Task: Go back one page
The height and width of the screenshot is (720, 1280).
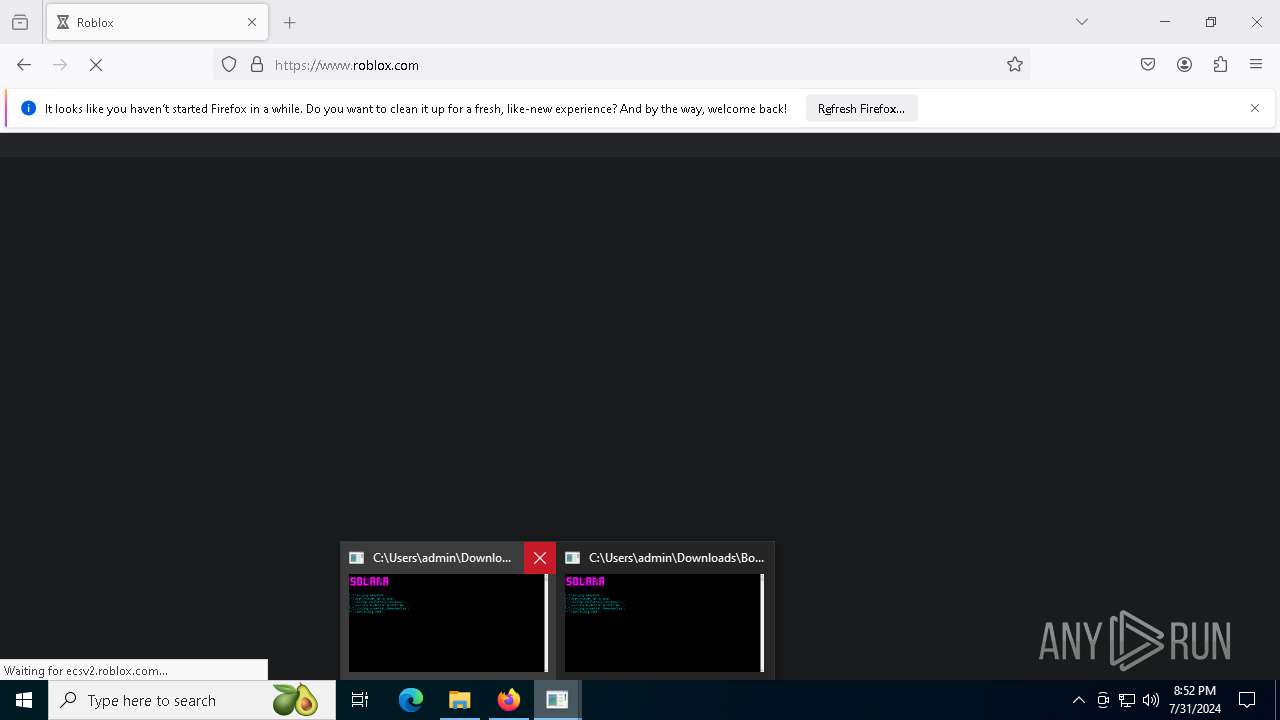Action: click(x=24, y=65)
